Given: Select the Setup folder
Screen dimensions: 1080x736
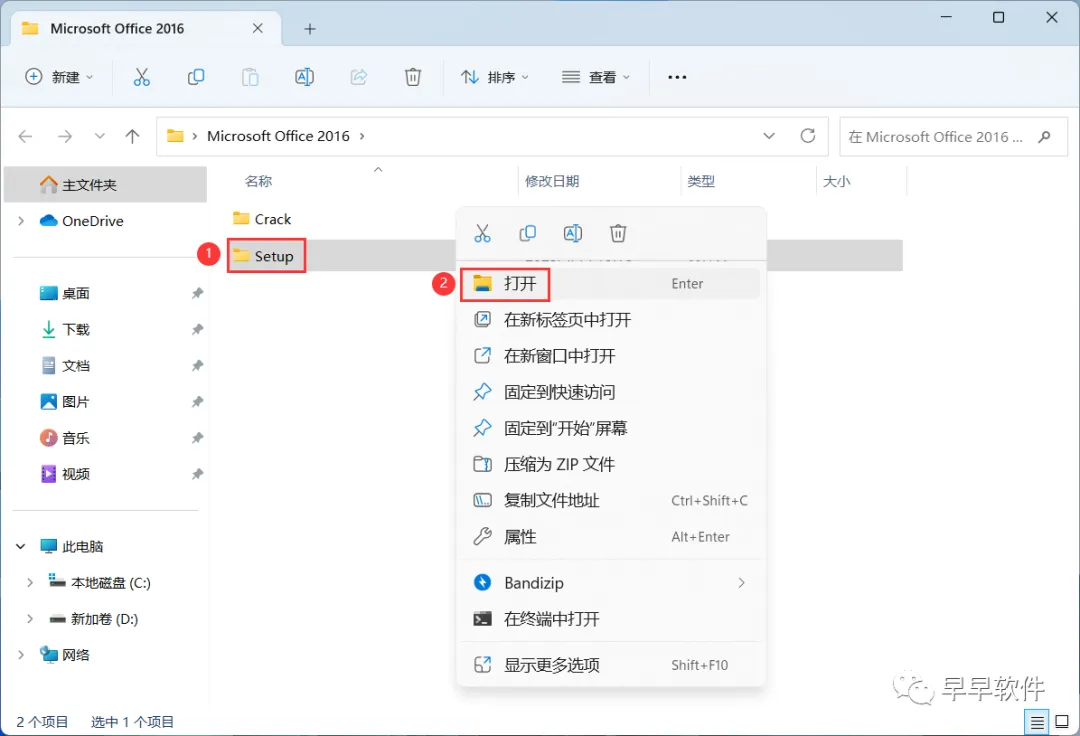Looking at the screenshot, I should 264,256.
